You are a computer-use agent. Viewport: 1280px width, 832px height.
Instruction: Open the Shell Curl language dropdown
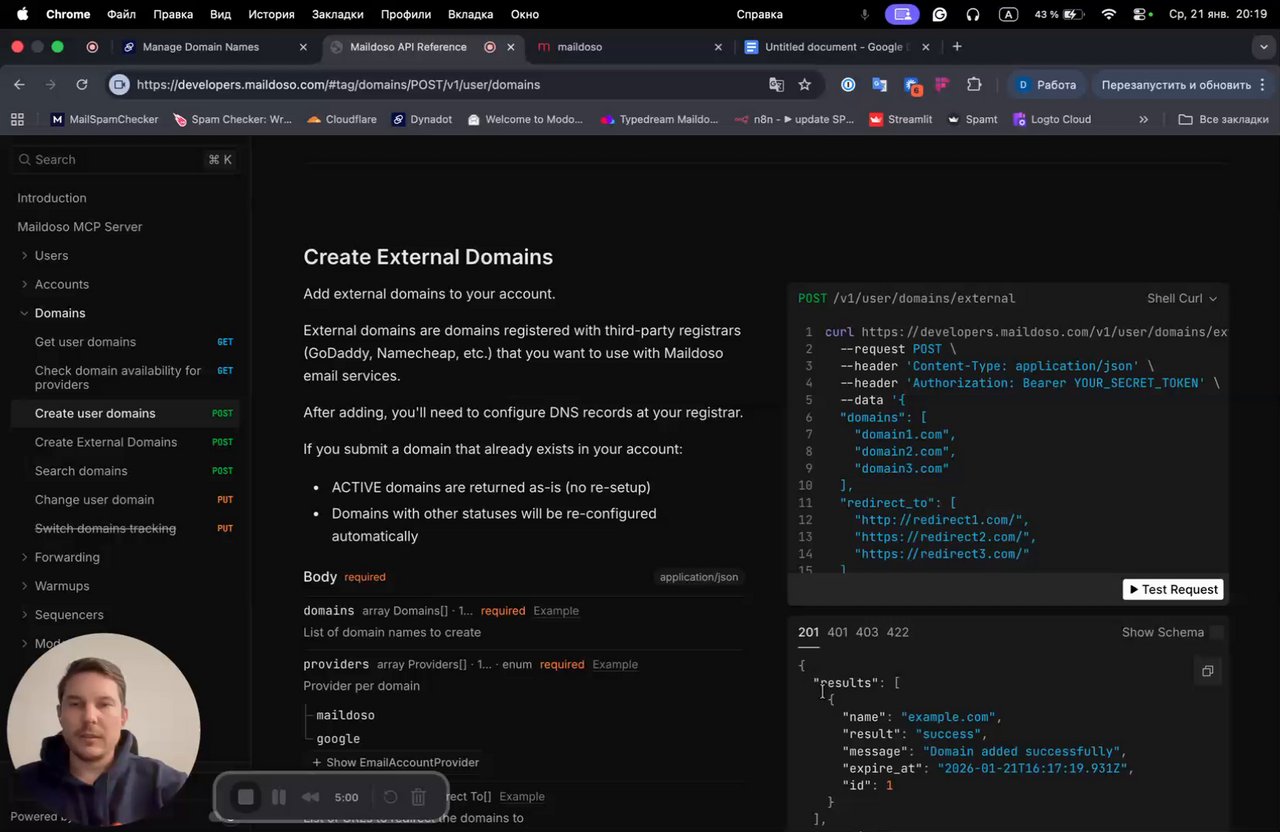1182,298
